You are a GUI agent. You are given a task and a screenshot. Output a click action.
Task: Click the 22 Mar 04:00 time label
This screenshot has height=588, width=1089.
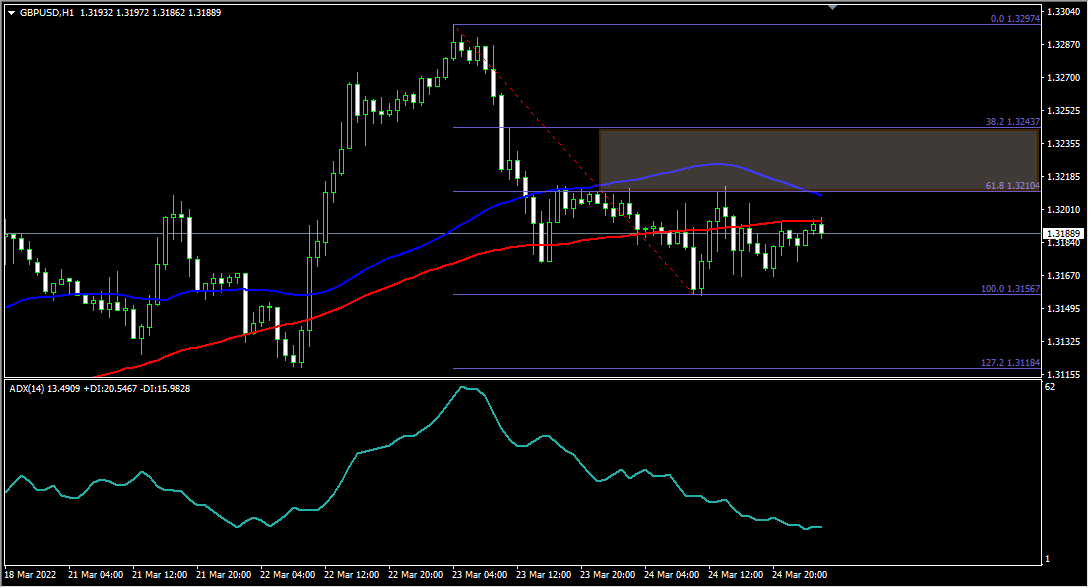point(288,575)
